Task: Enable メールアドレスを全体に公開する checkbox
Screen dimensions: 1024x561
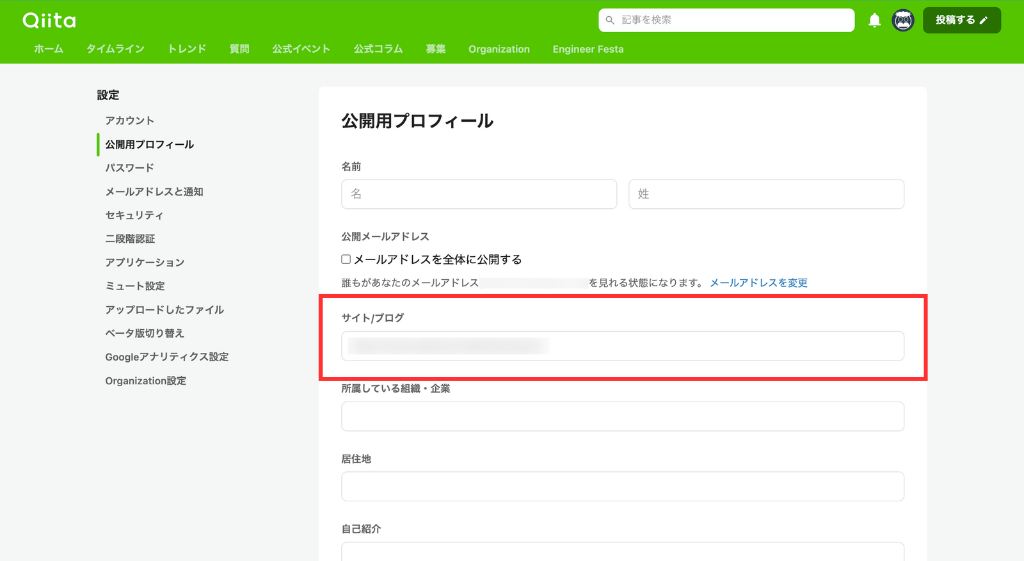Action: pos(346,259)
